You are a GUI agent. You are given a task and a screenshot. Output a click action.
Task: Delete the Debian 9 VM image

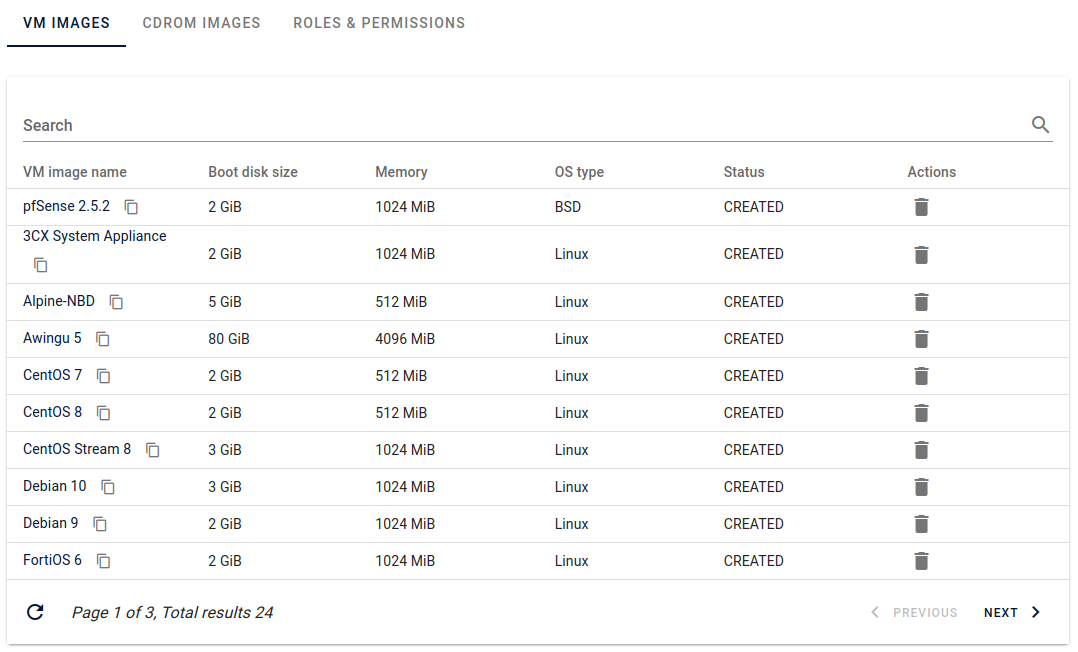click(921, 523)
